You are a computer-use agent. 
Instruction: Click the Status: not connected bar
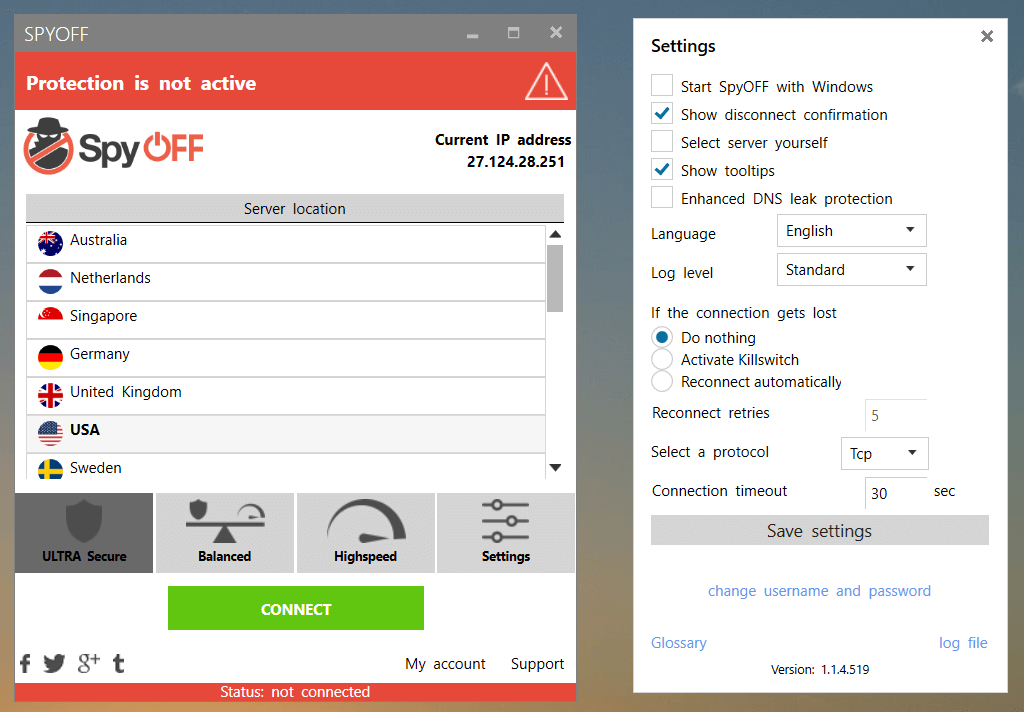[x=295, y=692]
